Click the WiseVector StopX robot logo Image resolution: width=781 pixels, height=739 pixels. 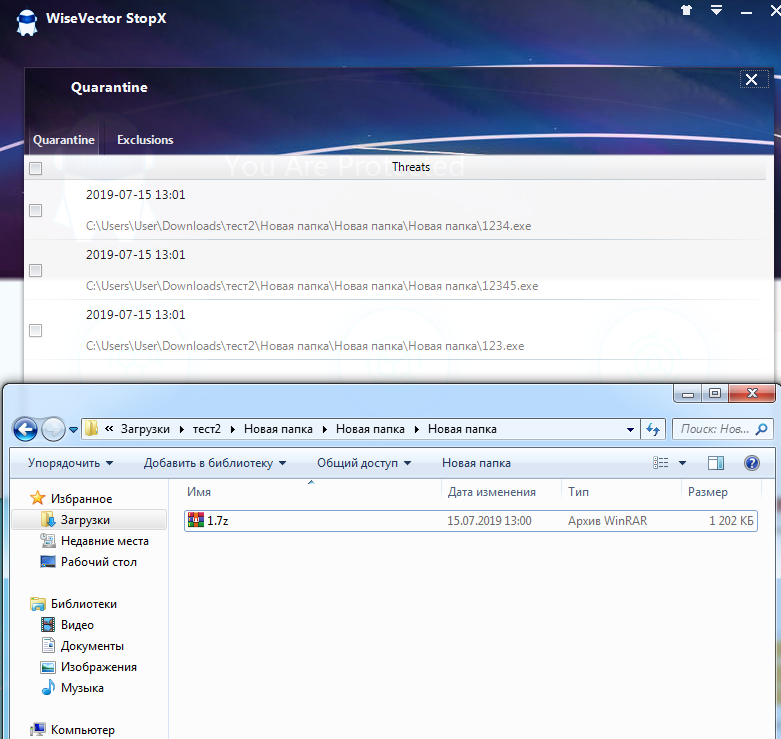tap(26, 22)
